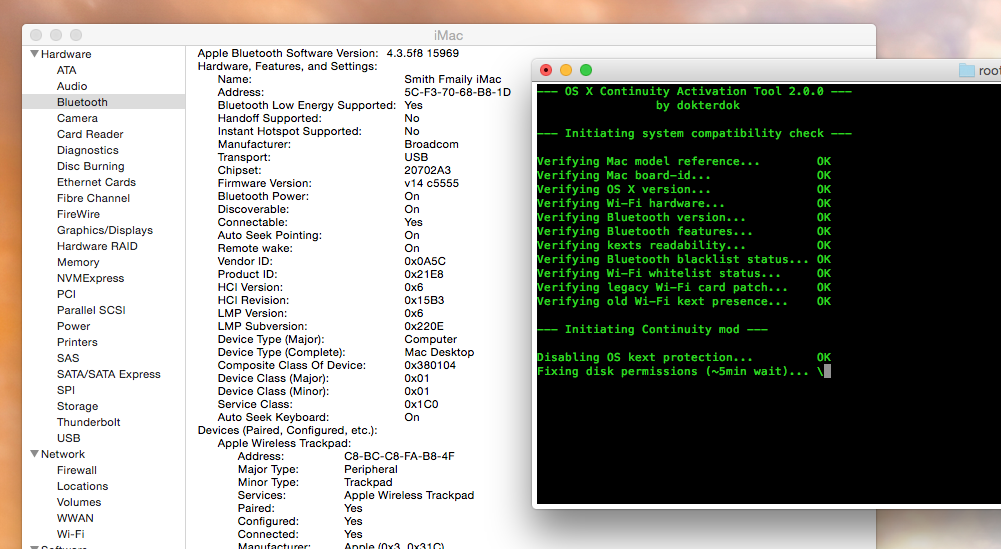Select Locations under Network
The width and height of the screenshot is (1001, 549).
coord(82,486)
